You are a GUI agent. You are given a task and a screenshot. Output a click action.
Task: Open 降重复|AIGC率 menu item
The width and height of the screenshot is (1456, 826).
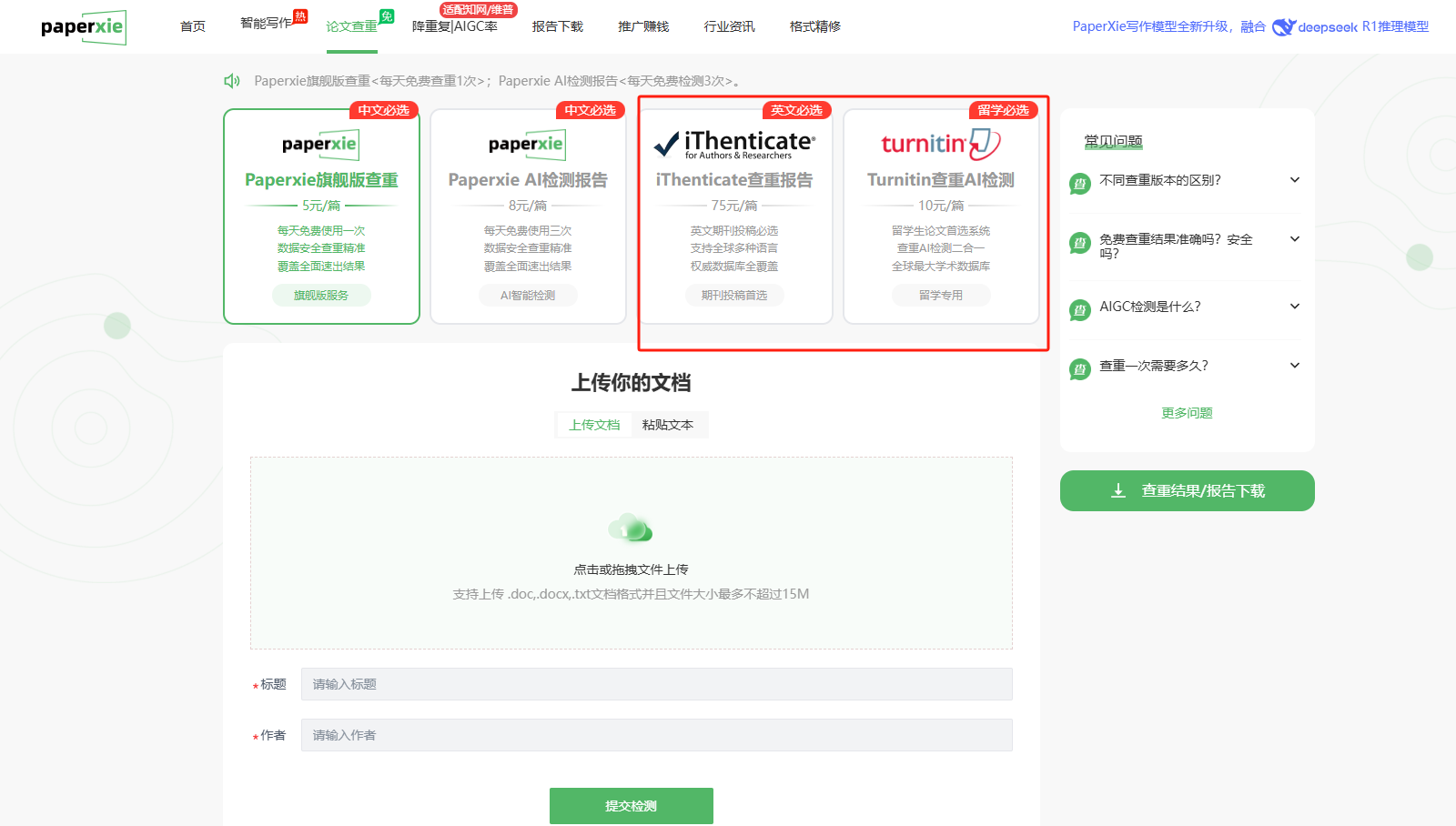pyautogui.click(x=455, y=26)
